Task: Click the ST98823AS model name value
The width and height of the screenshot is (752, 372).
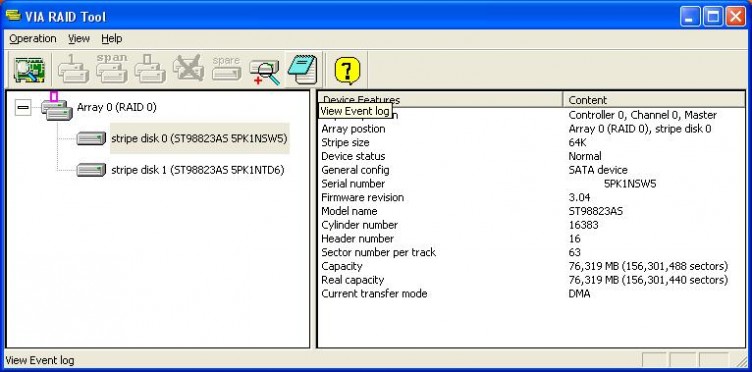Action: tap(596, 211)
